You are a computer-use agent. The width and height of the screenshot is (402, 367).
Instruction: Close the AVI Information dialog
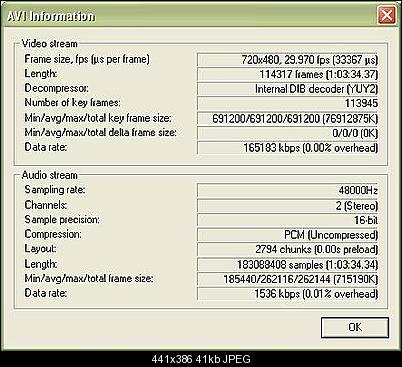387,16
